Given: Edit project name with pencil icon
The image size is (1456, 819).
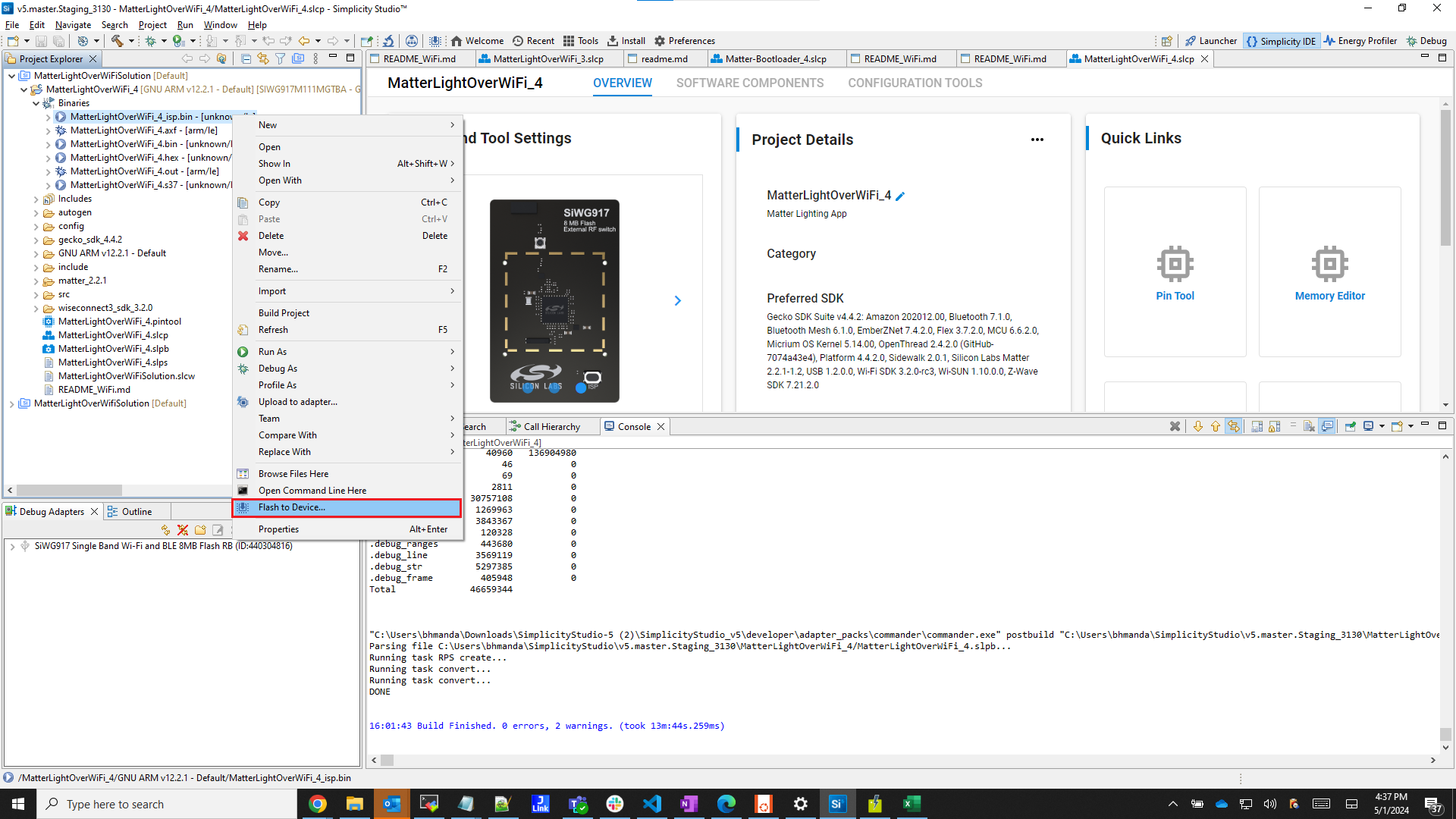Looking at the screenshot, I should [900, 196].
